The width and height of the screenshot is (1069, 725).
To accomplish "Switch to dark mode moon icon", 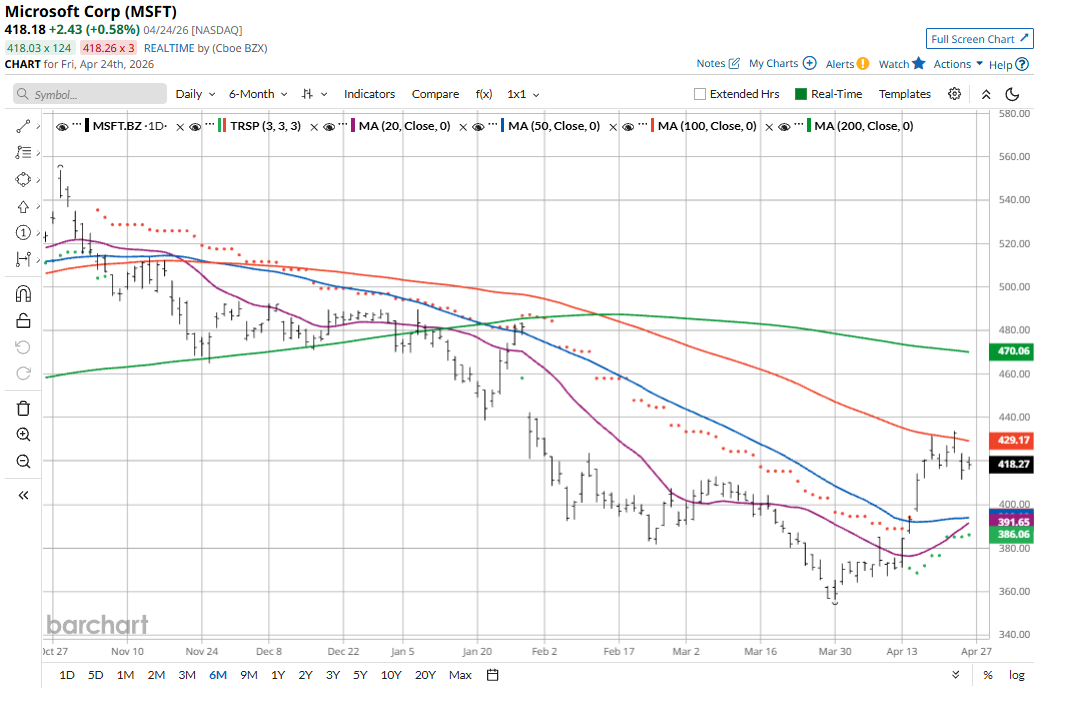I will (x=1012, y=94).
